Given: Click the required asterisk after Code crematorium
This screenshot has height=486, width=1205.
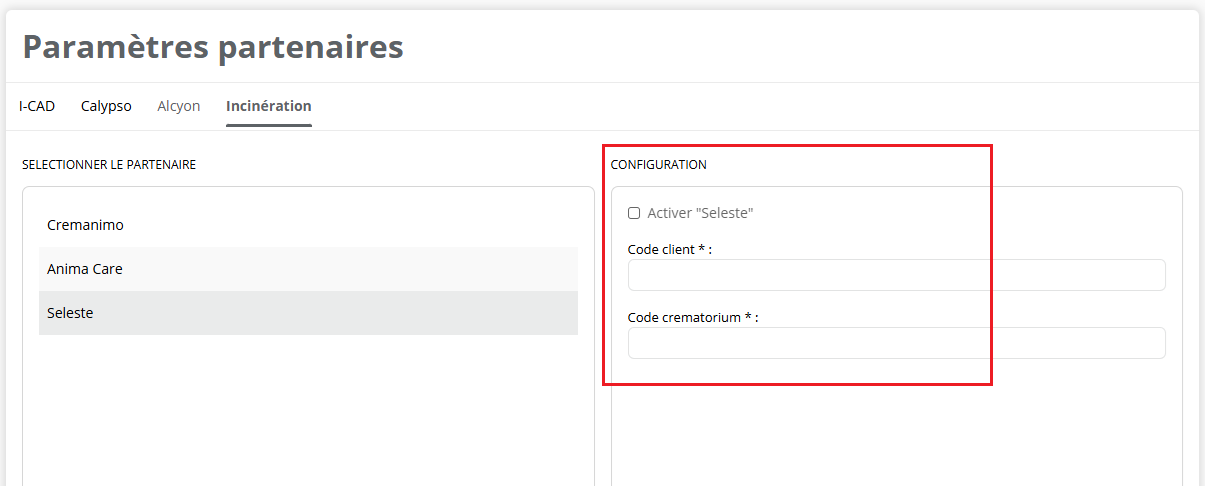Looking at the screenshot, I should 749,317.
